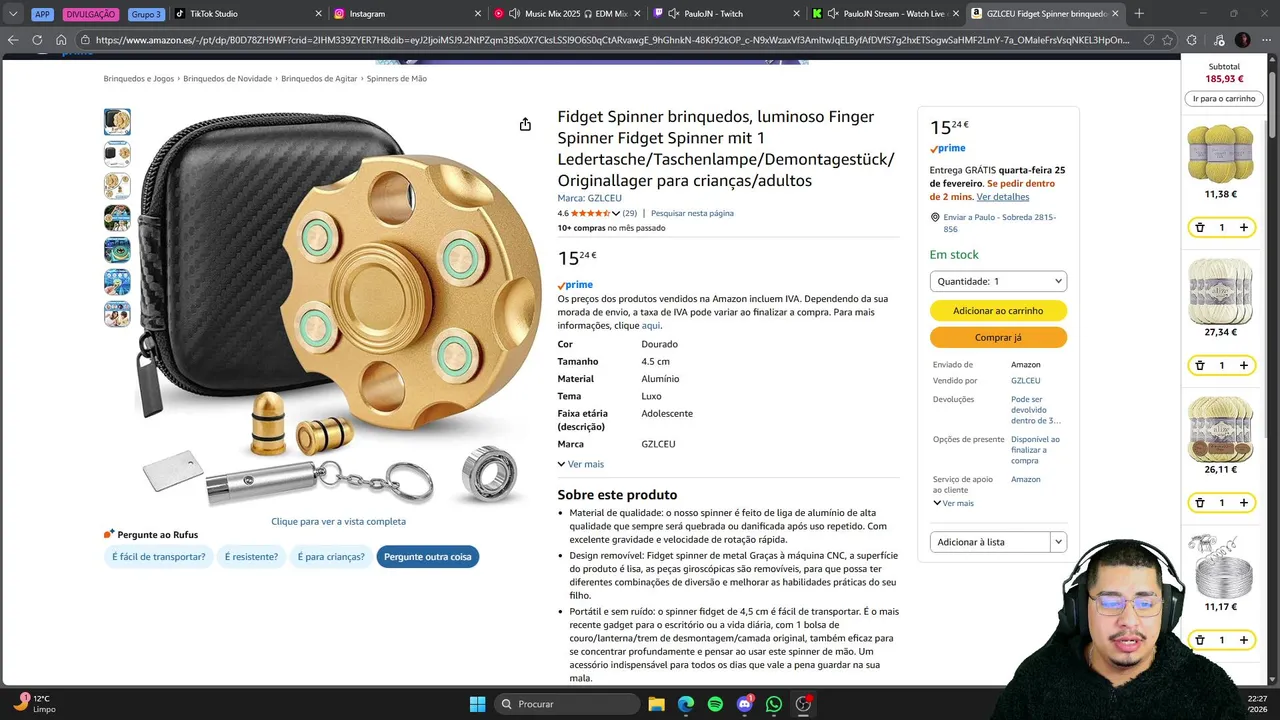Click Adicionar ao carrinho button
Viewport: 1280px width, 720px height.
pos(998,311)
